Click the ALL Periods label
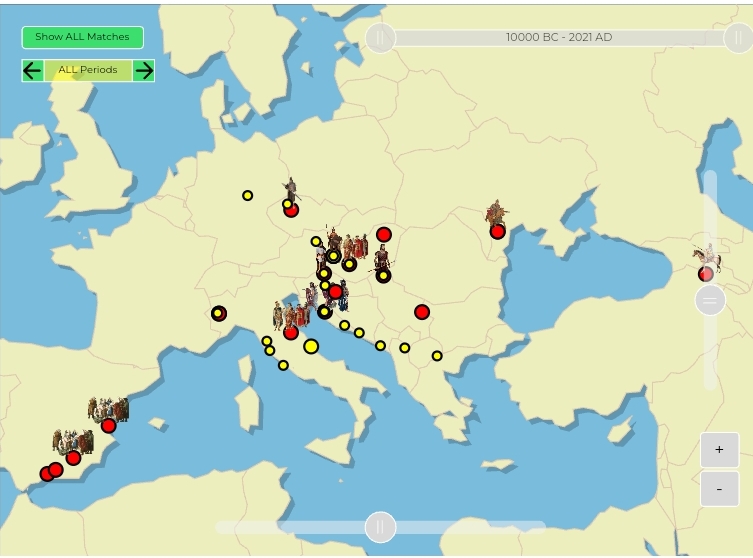The height and width of the screenshot is (558, 753). [88, 70]
